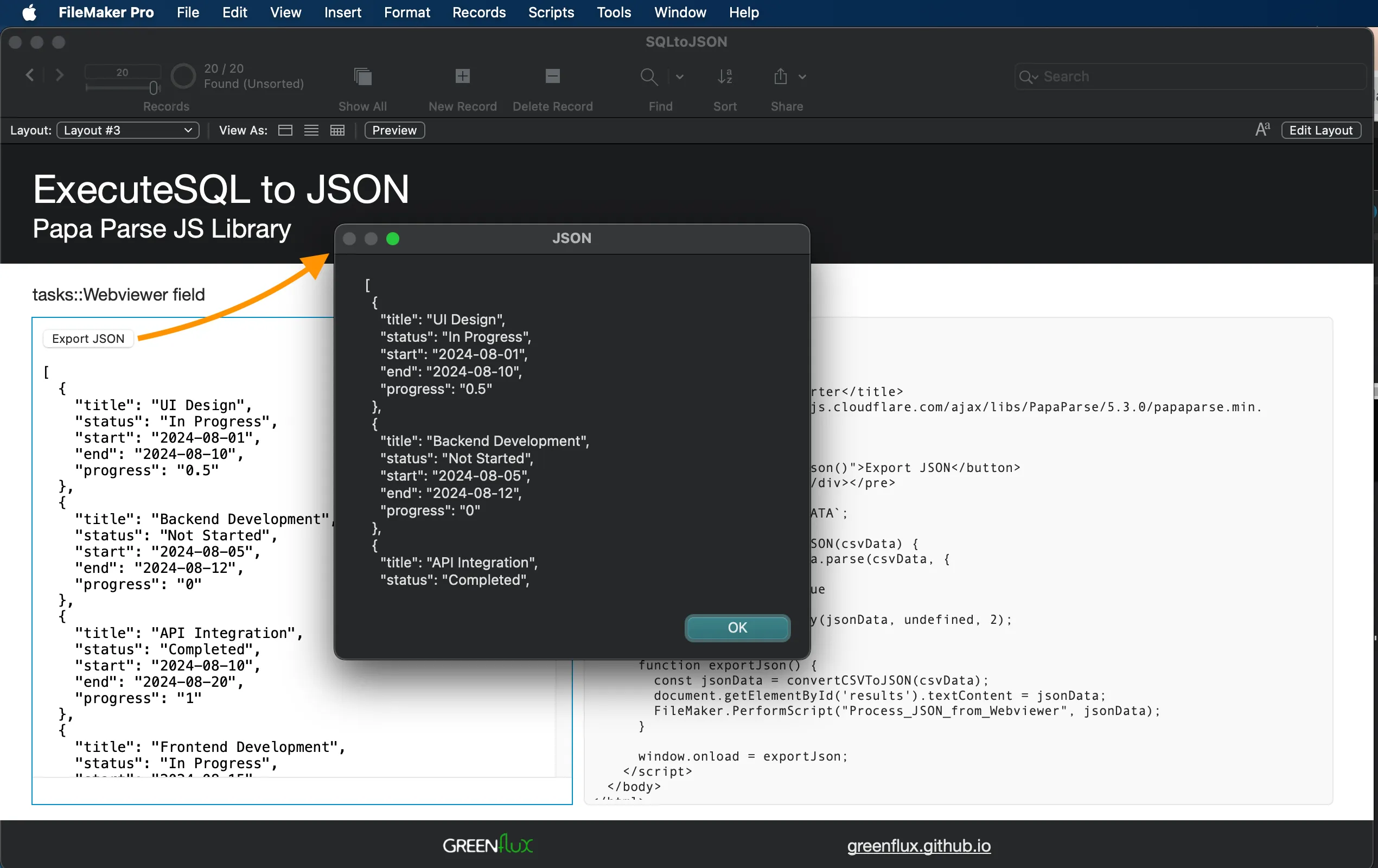This screenshot has width=1378, height=868.
Task: Expand the Share options chevron
Action: (802, 76)
